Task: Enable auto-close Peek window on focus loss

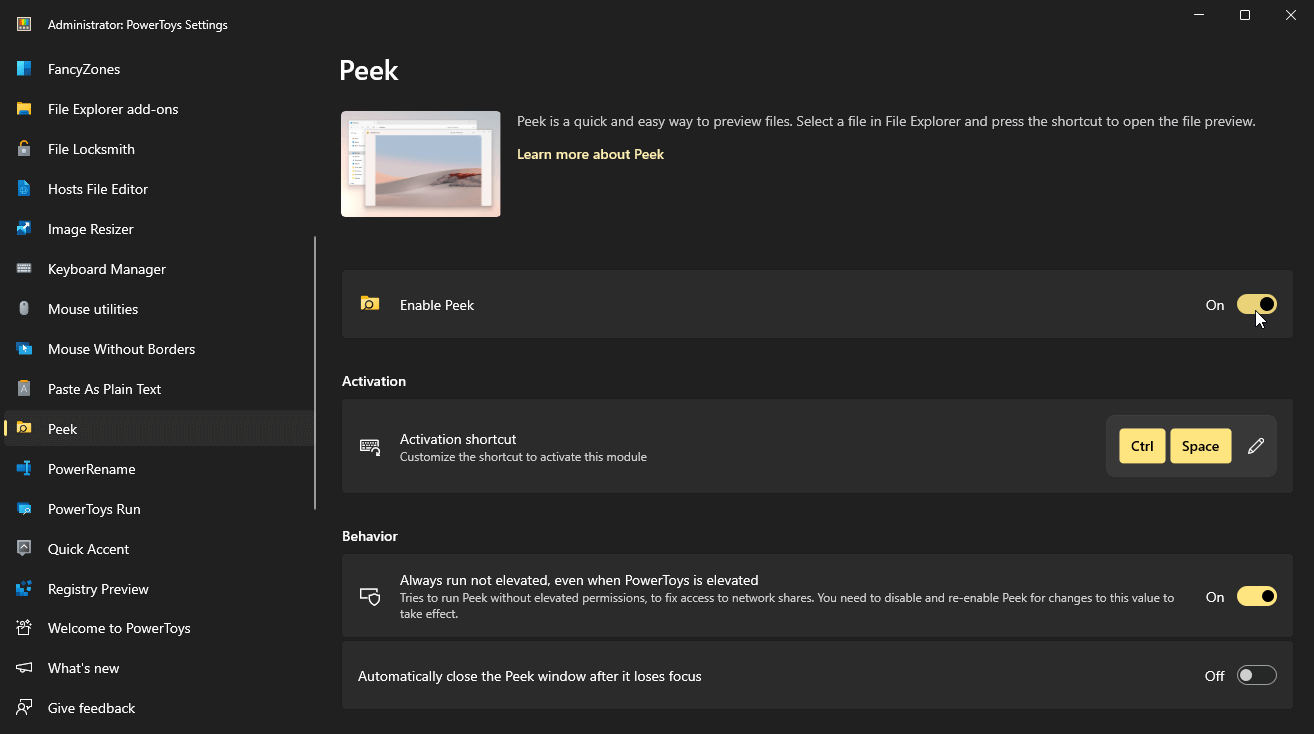Action: pos(1257,675)
